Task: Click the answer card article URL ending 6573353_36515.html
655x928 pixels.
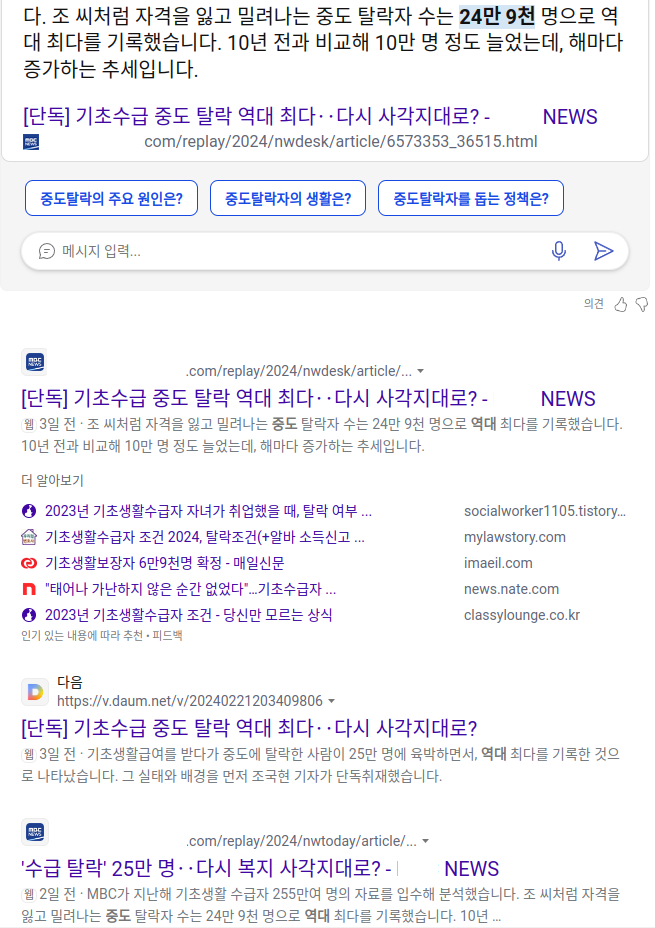Action: [341, 141]
